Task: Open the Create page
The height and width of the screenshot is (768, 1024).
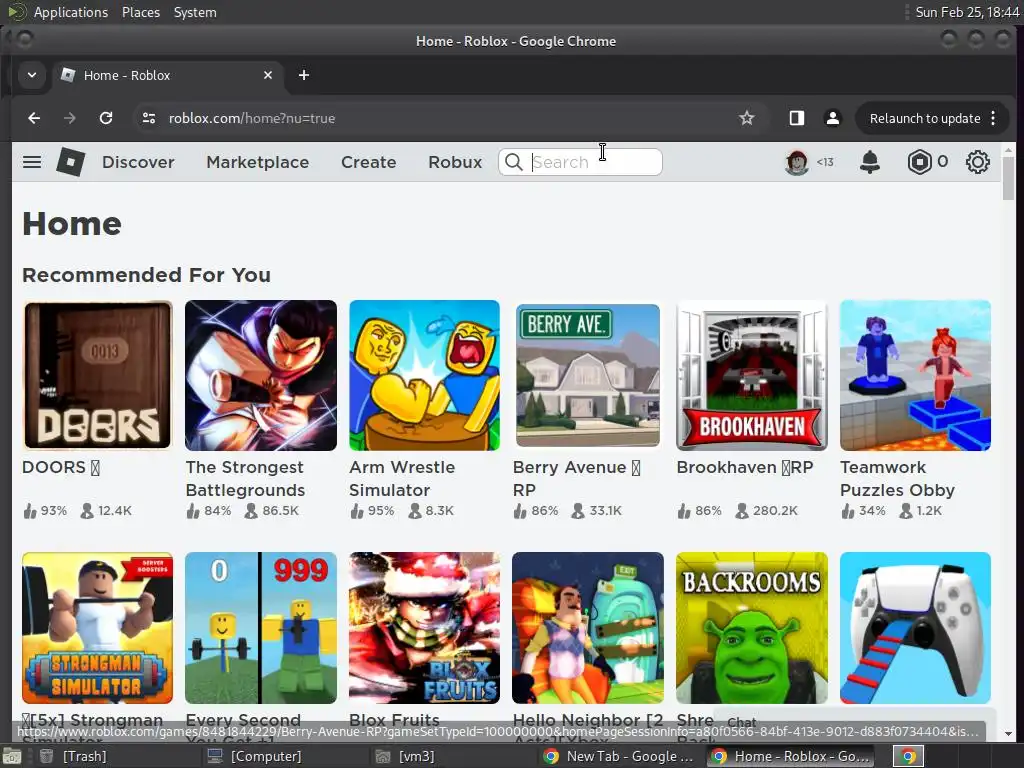Action: click(x=368, y=162)
